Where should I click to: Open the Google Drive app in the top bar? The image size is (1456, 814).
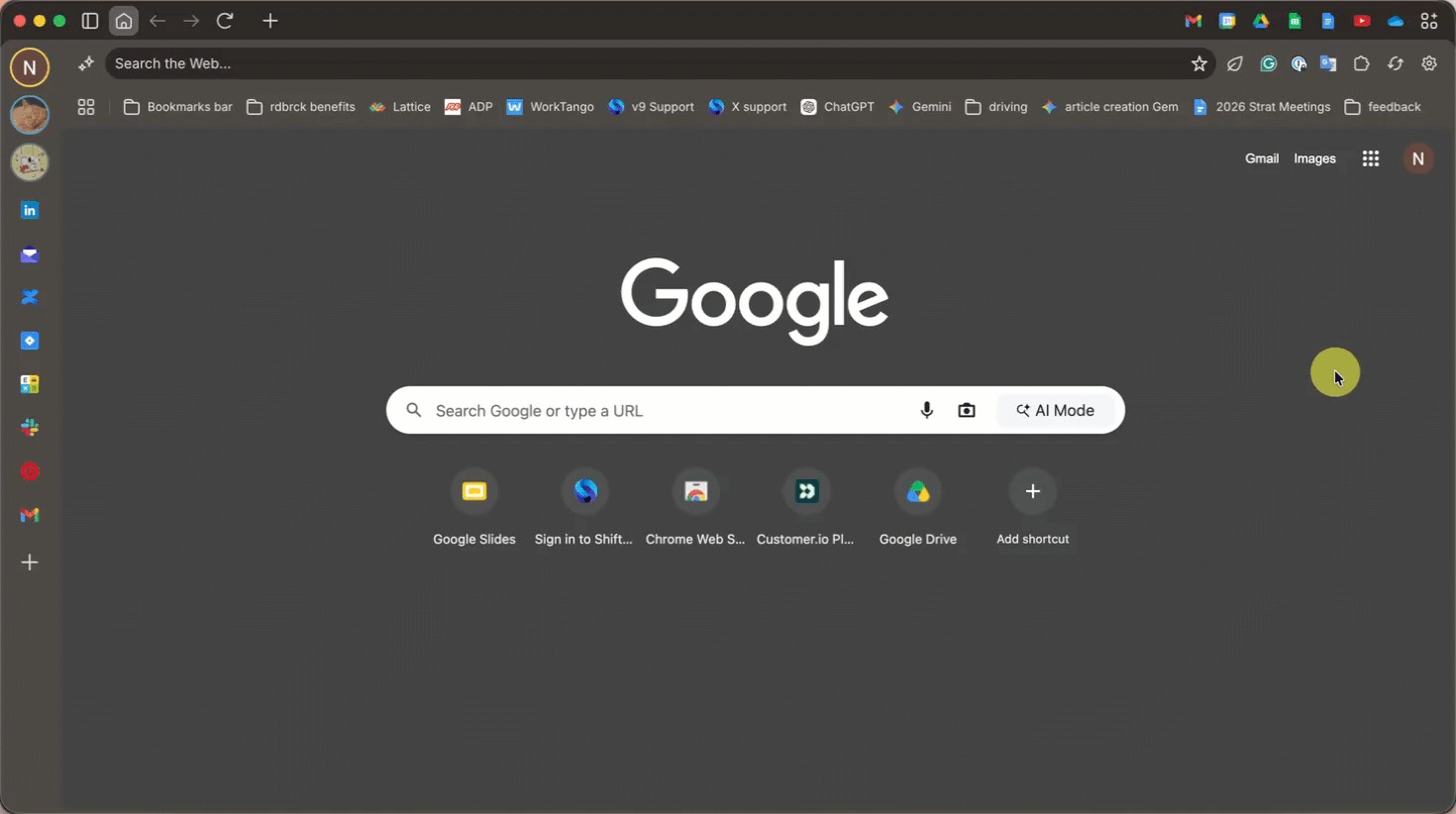1261,21
